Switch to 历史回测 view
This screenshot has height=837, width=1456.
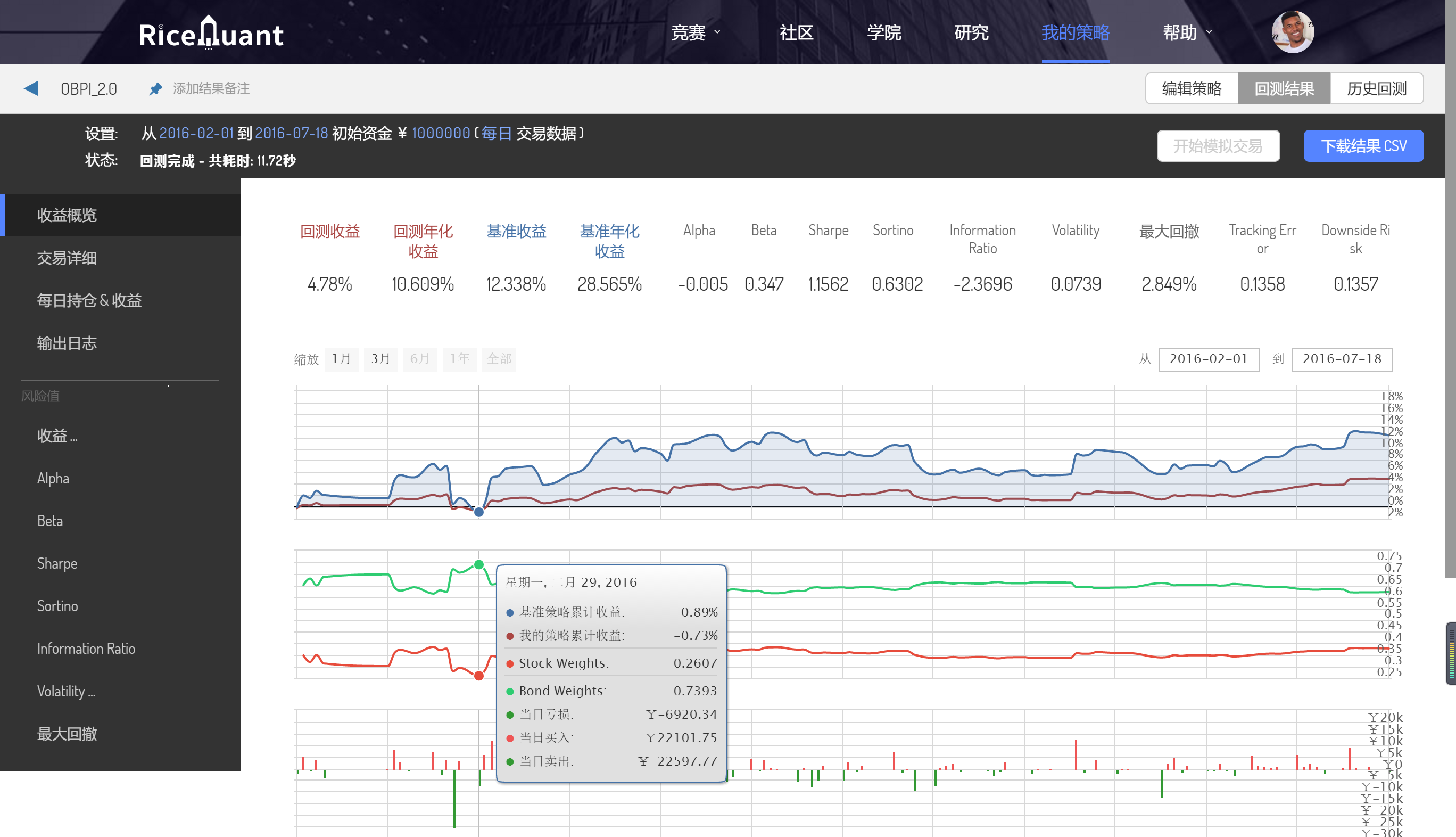pyautogui.click(x=1376, y=88)
